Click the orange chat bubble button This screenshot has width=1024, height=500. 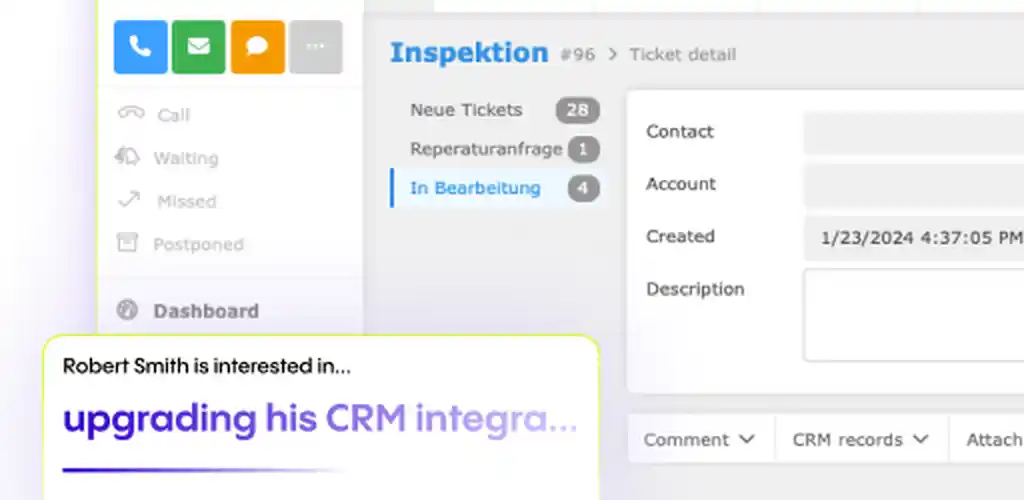[257, 47]
